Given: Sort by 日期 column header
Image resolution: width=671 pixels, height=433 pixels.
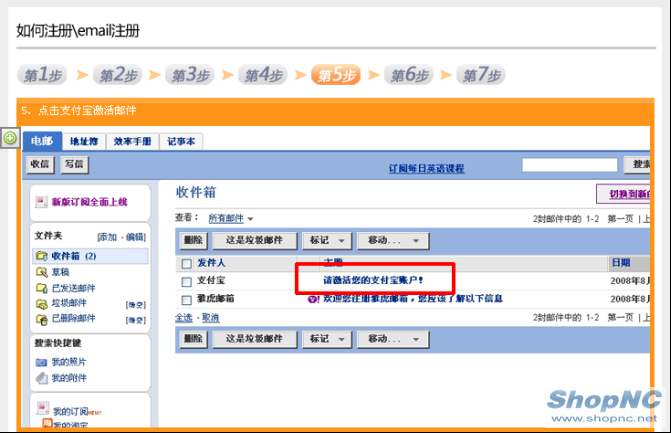Looking at the screenshot, I should click(621, 263).
